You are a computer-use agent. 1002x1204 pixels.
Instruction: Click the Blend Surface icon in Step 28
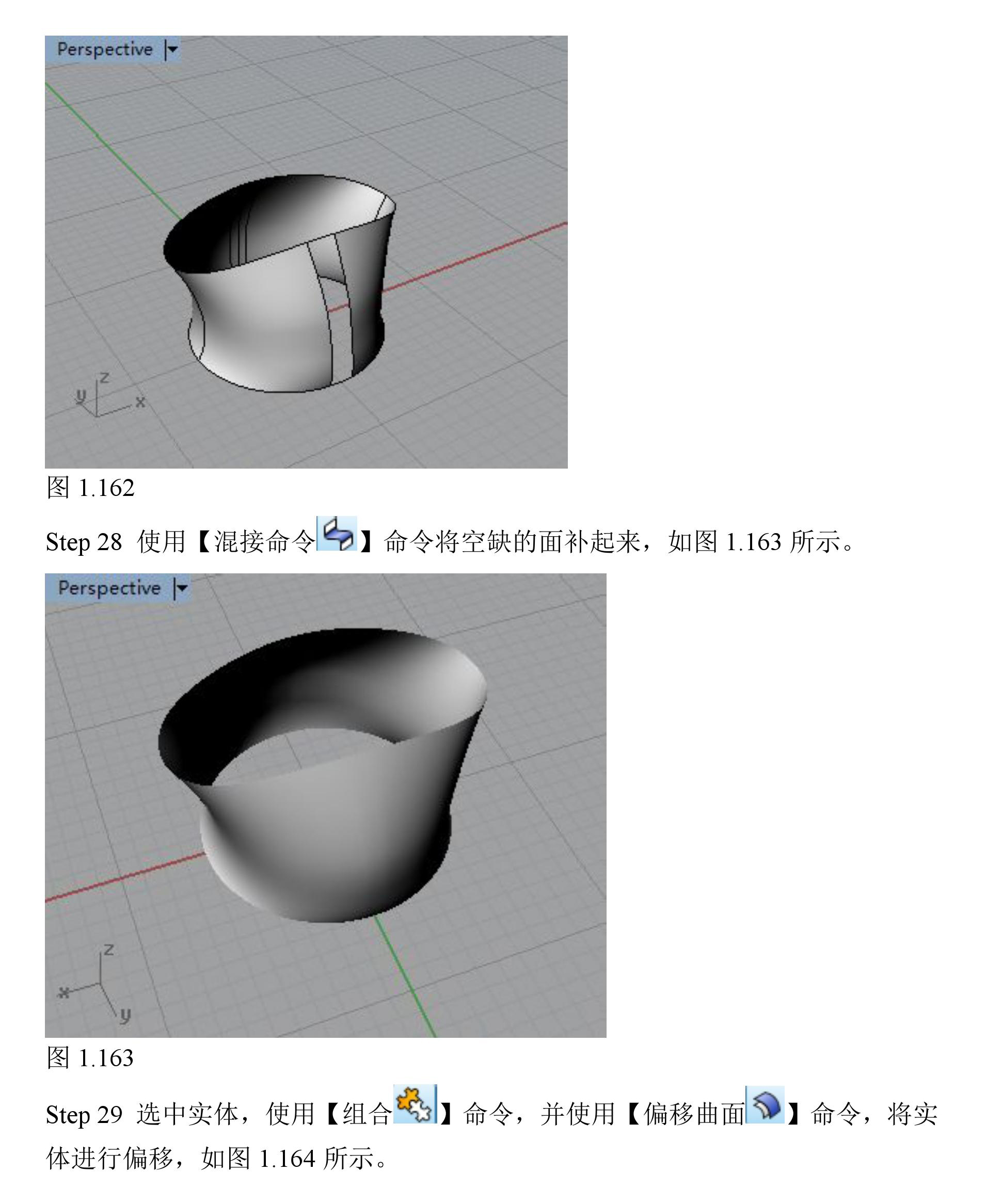pyautogui.click(x=337, y=534)
